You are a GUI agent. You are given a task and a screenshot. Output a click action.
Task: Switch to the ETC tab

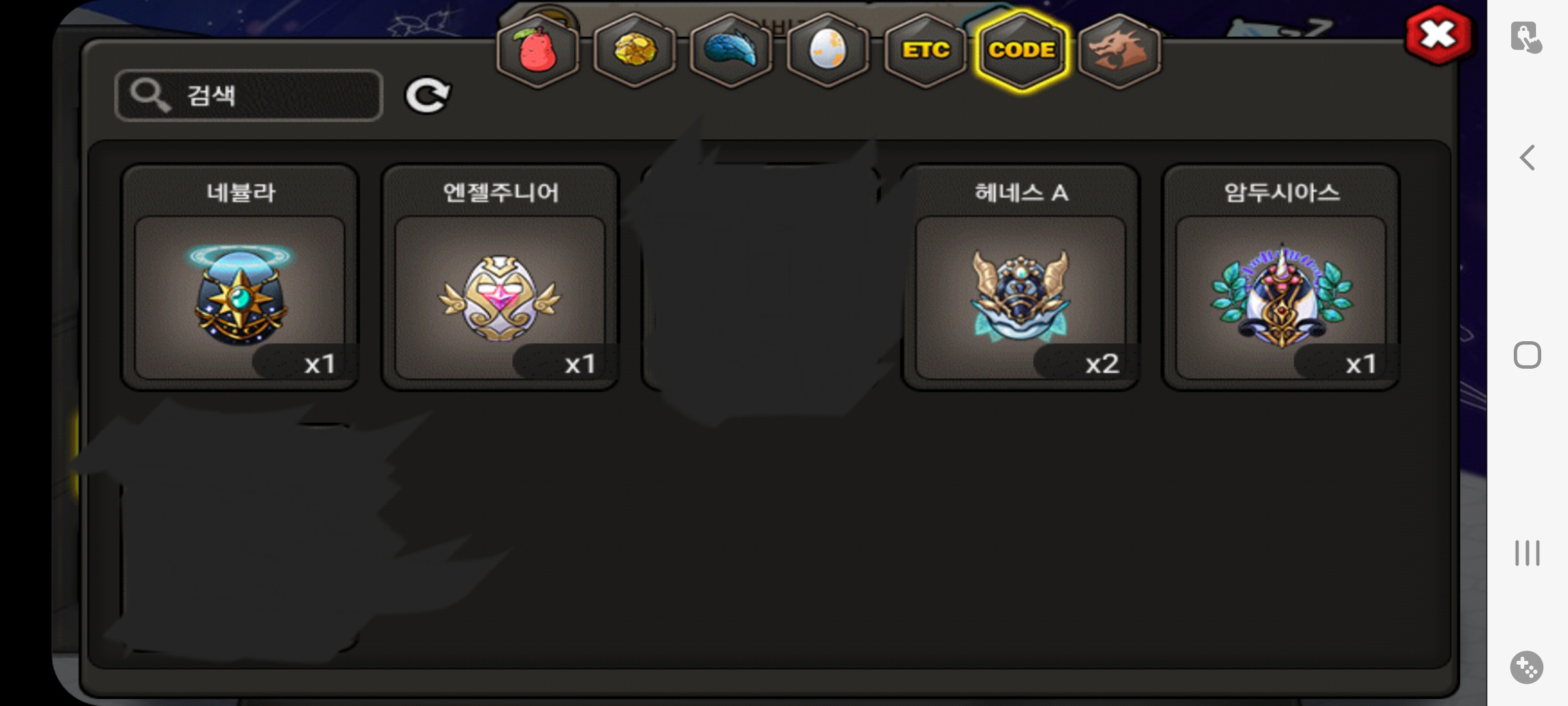[925, 50]
